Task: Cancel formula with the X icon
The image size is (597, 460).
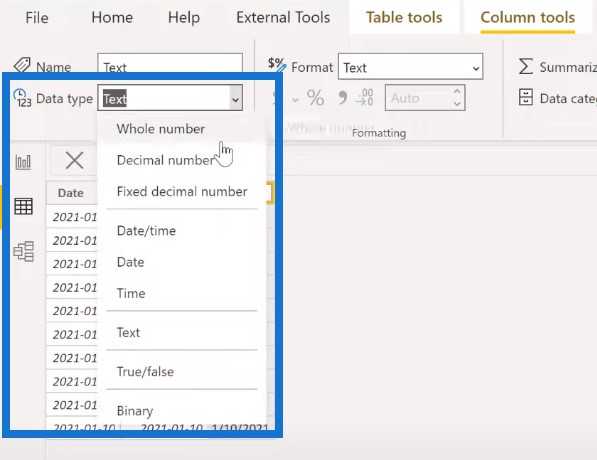Action: tap(74, 160)
